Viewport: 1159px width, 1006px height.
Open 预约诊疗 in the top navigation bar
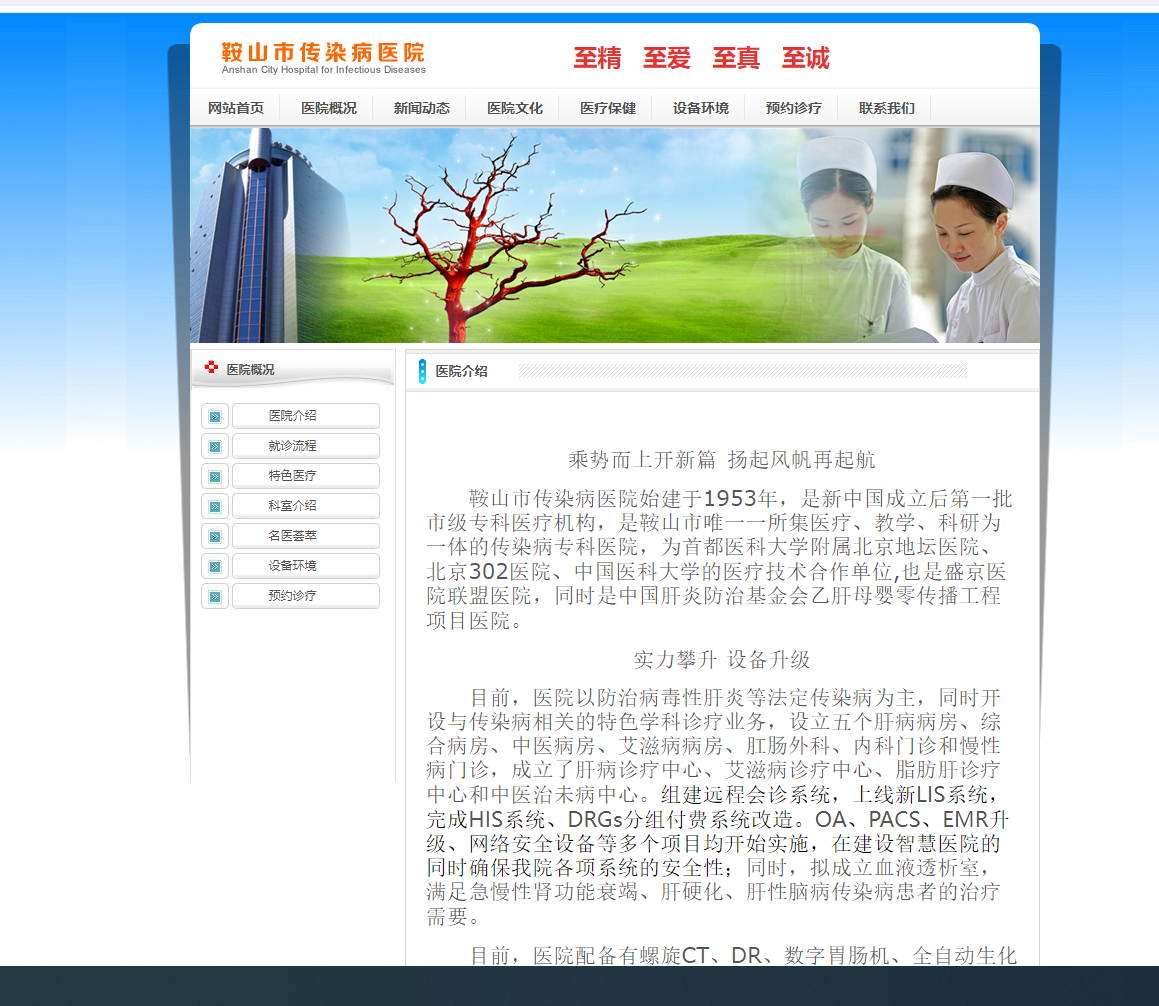point(794,108)
